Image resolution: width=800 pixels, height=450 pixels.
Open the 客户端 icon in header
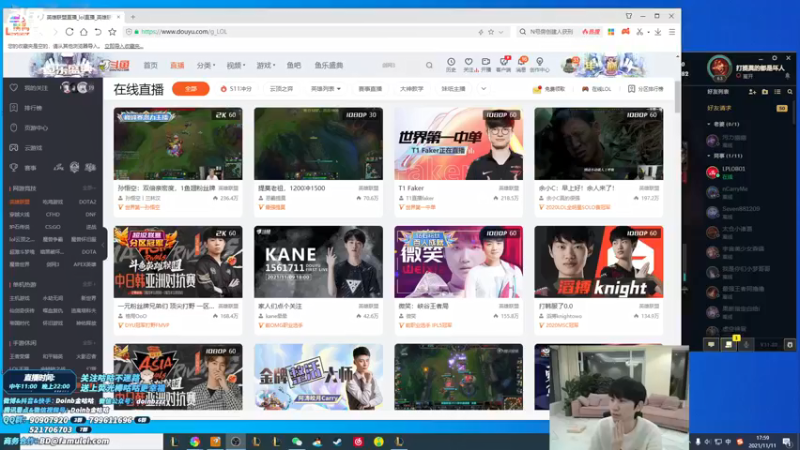[x=504, y=64]
